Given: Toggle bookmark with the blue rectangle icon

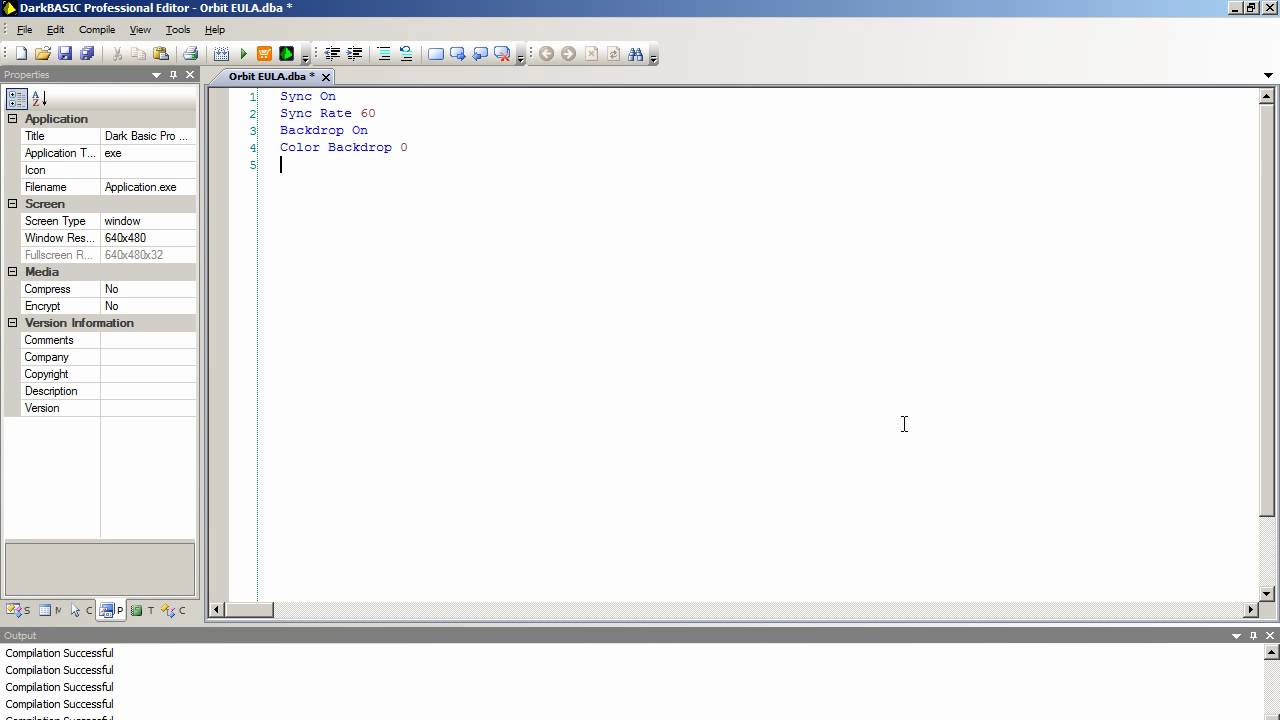Looking at the screenshot, I should [x=436, y=54].
